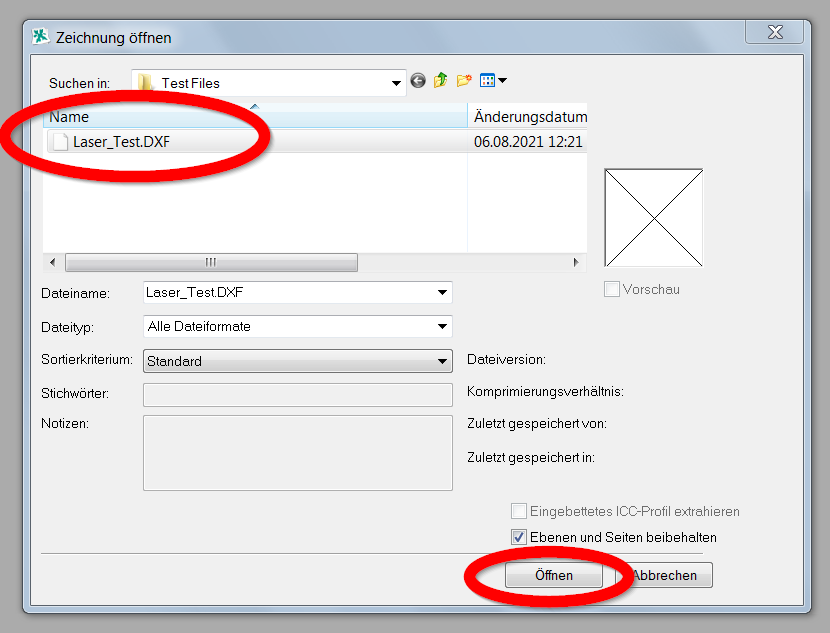Viewport: 830px width, 633px height.
Task: Expand the Sortierkriterium Standard dropdown
Action: (442, 361)
